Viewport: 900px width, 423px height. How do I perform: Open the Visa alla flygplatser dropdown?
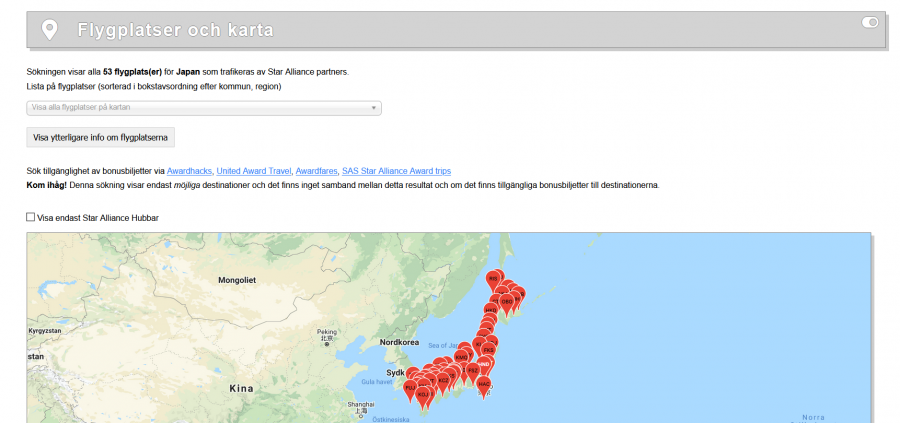coord(203,108)
